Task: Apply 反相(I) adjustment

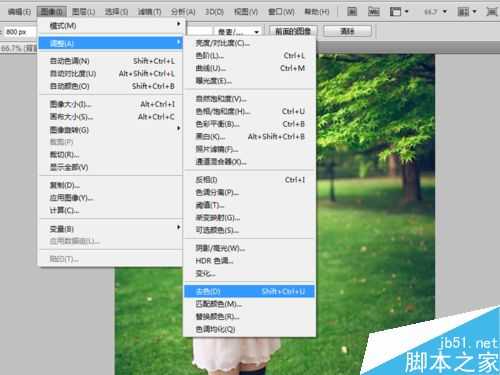Action: [249, 180]
